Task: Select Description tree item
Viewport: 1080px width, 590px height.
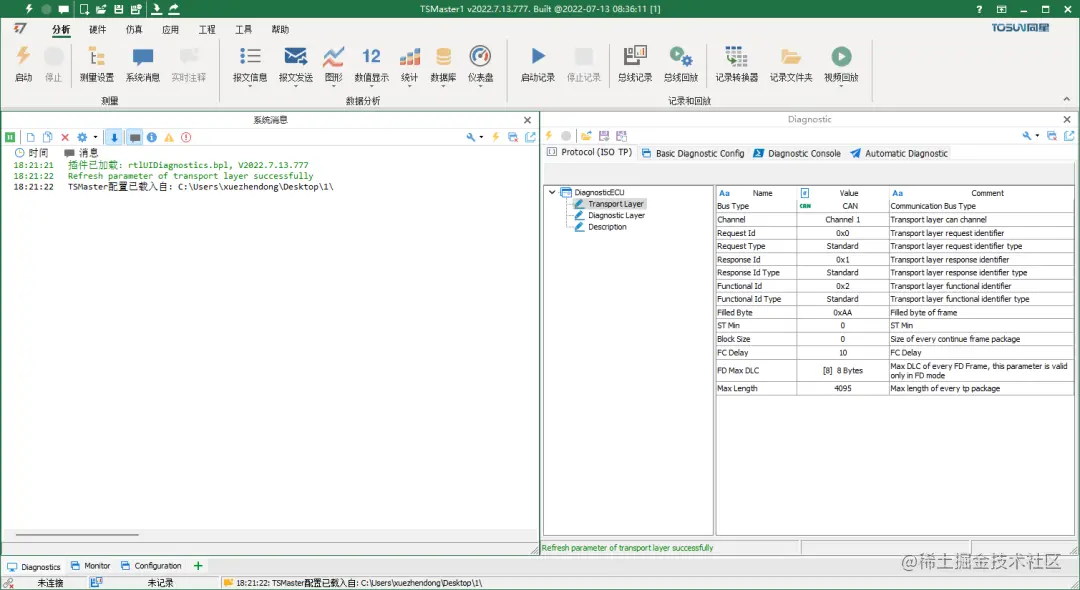Action: point(607,226)
